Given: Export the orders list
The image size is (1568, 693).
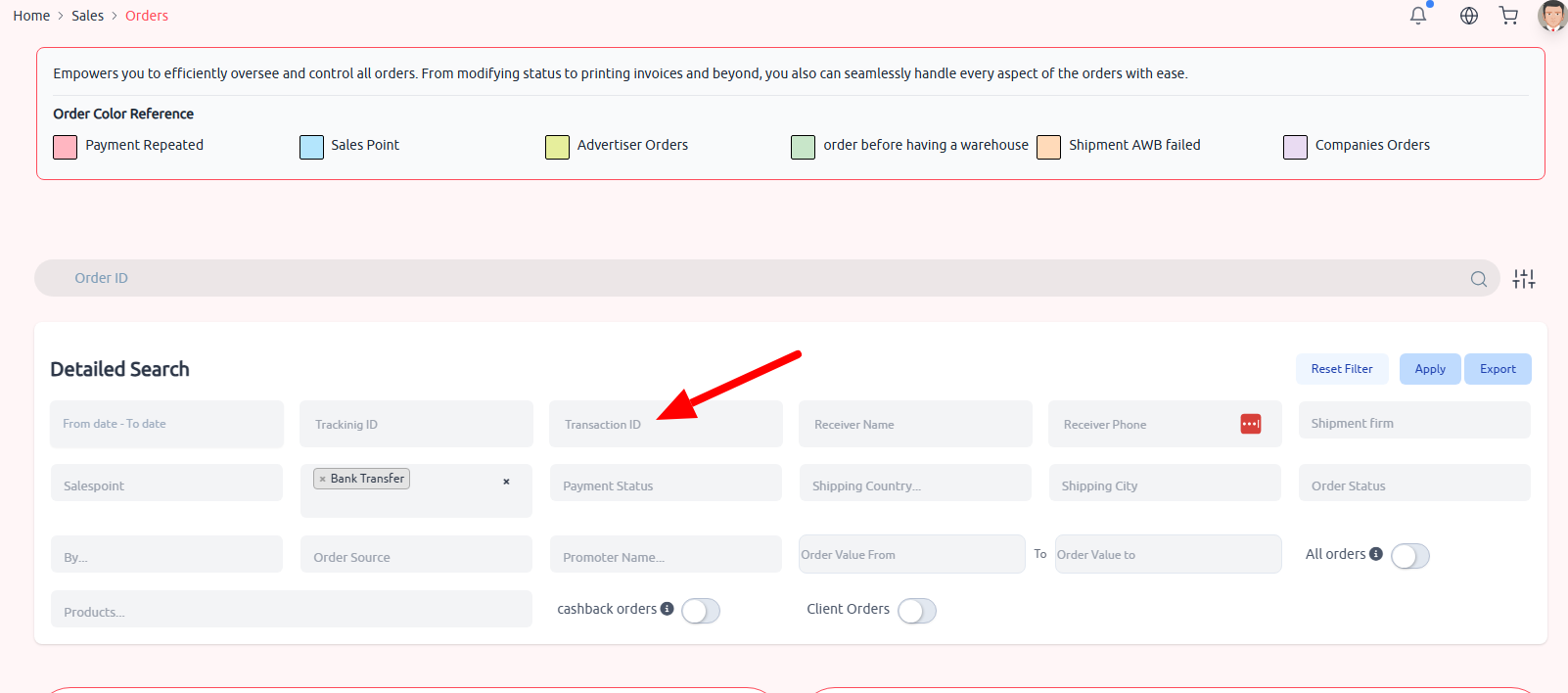Looking at the screenshot, I should point(1498,369).
